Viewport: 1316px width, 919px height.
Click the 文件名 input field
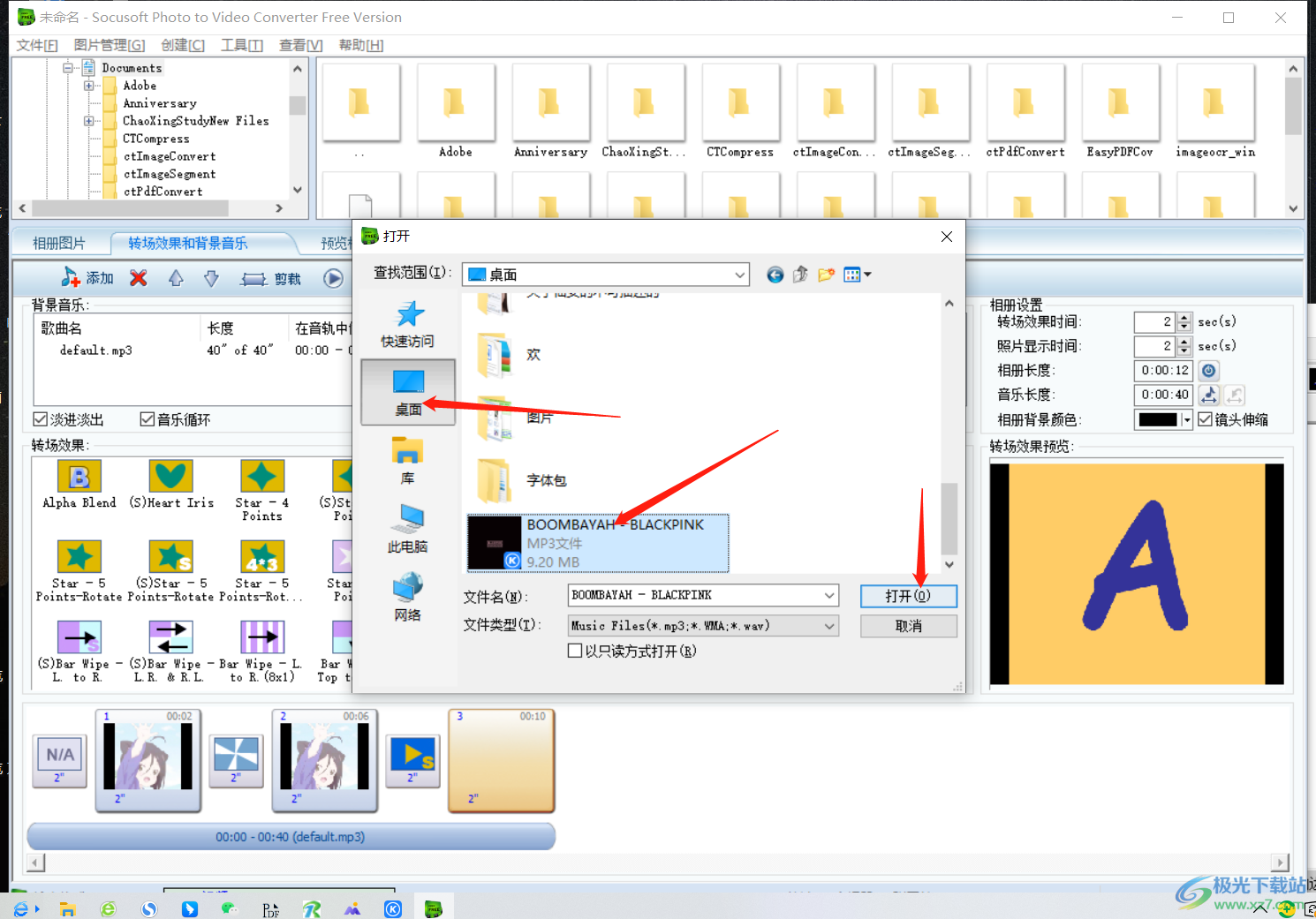click(x=695, y=596)
